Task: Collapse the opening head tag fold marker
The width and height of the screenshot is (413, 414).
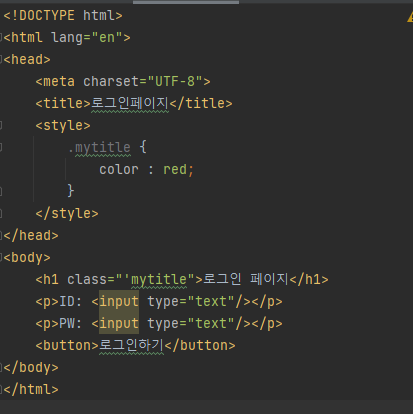Action: point(1,59)
